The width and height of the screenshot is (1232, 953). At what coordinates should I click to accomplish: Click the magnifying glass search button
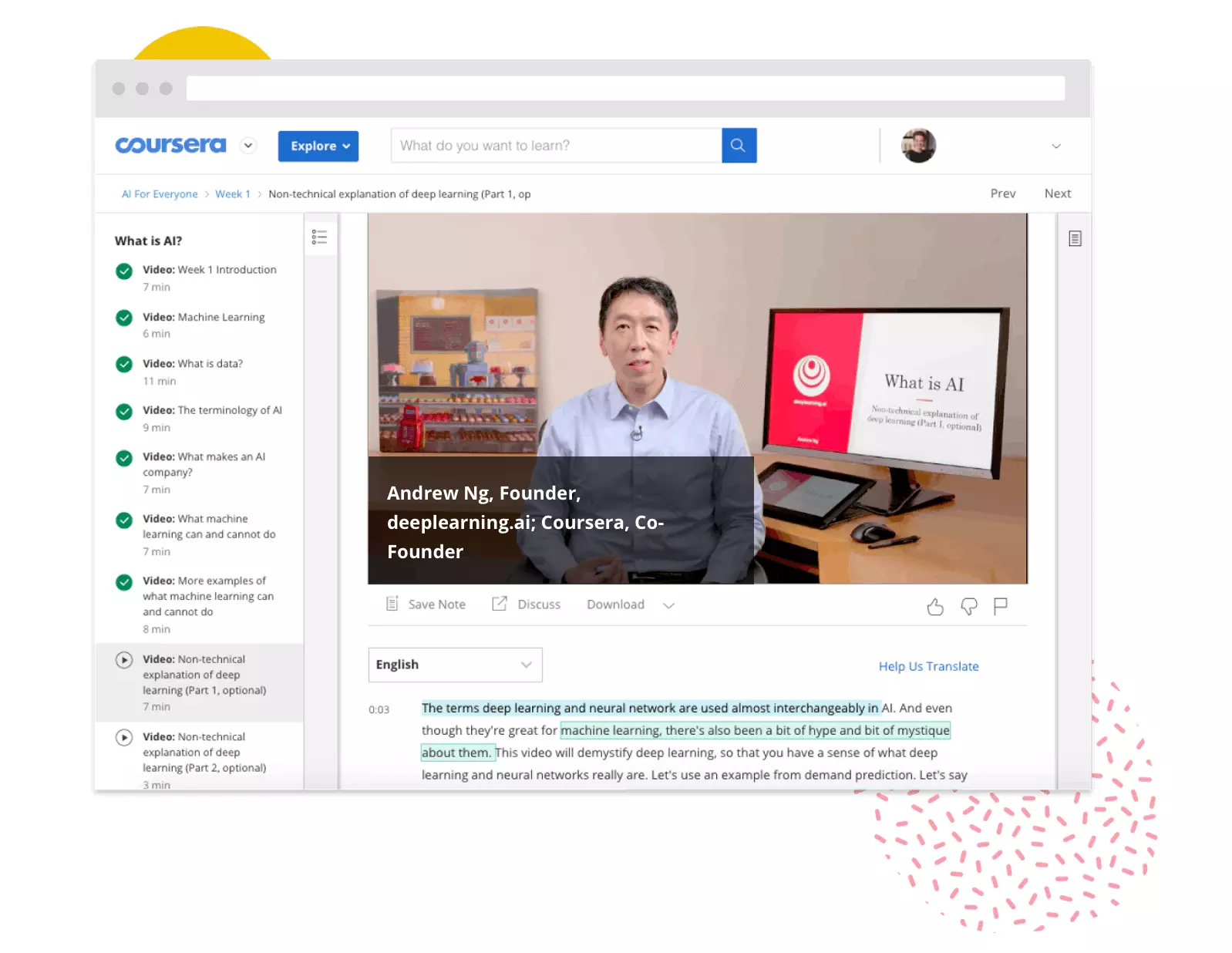tap(738, 145)
